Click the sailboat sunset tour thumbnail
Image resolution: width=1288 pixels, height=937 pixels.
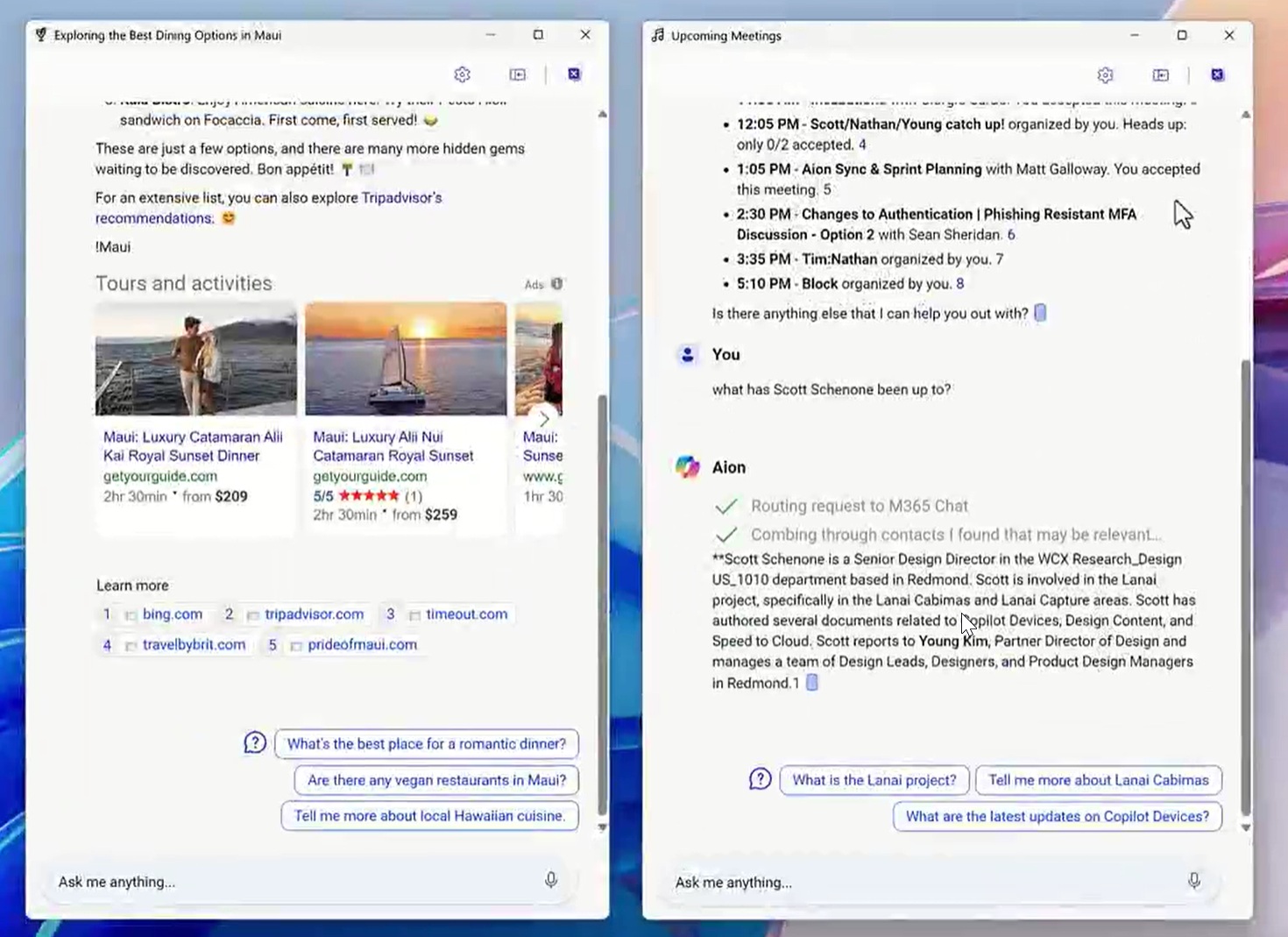(x=406, y=358)
